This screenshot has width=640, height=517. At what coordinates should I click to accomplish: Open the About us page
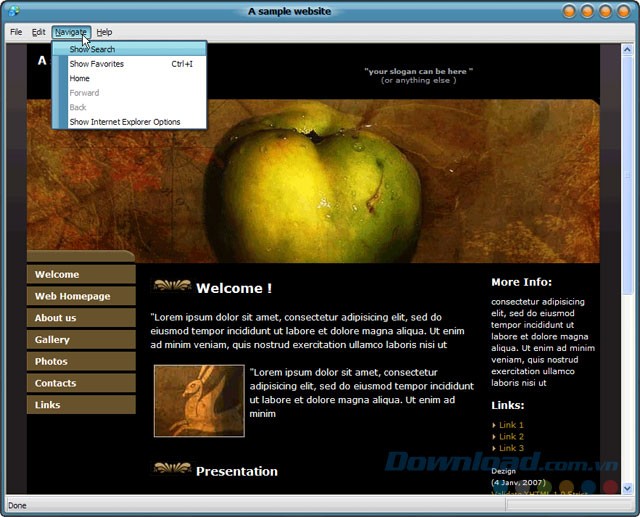[81, 317]
